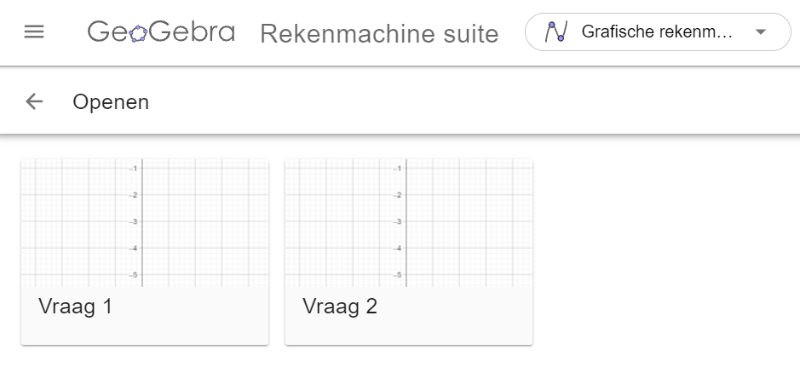Click the -1 axis label in Vraag 1 preview
Image resolution: width=800 pixels, height=390 pixels.
[x=134, y=168]
